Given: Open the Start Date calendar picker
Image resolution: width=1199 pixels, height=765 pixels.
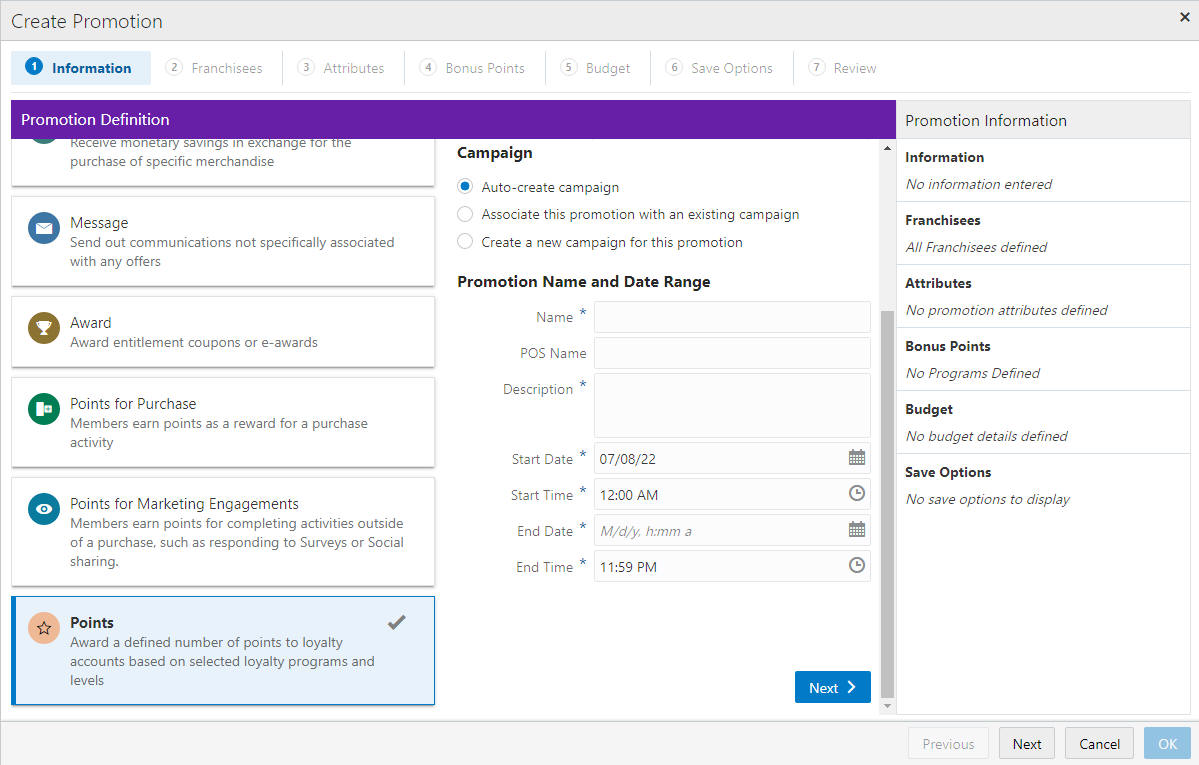Looking at the screenshot, I should 856,457.
